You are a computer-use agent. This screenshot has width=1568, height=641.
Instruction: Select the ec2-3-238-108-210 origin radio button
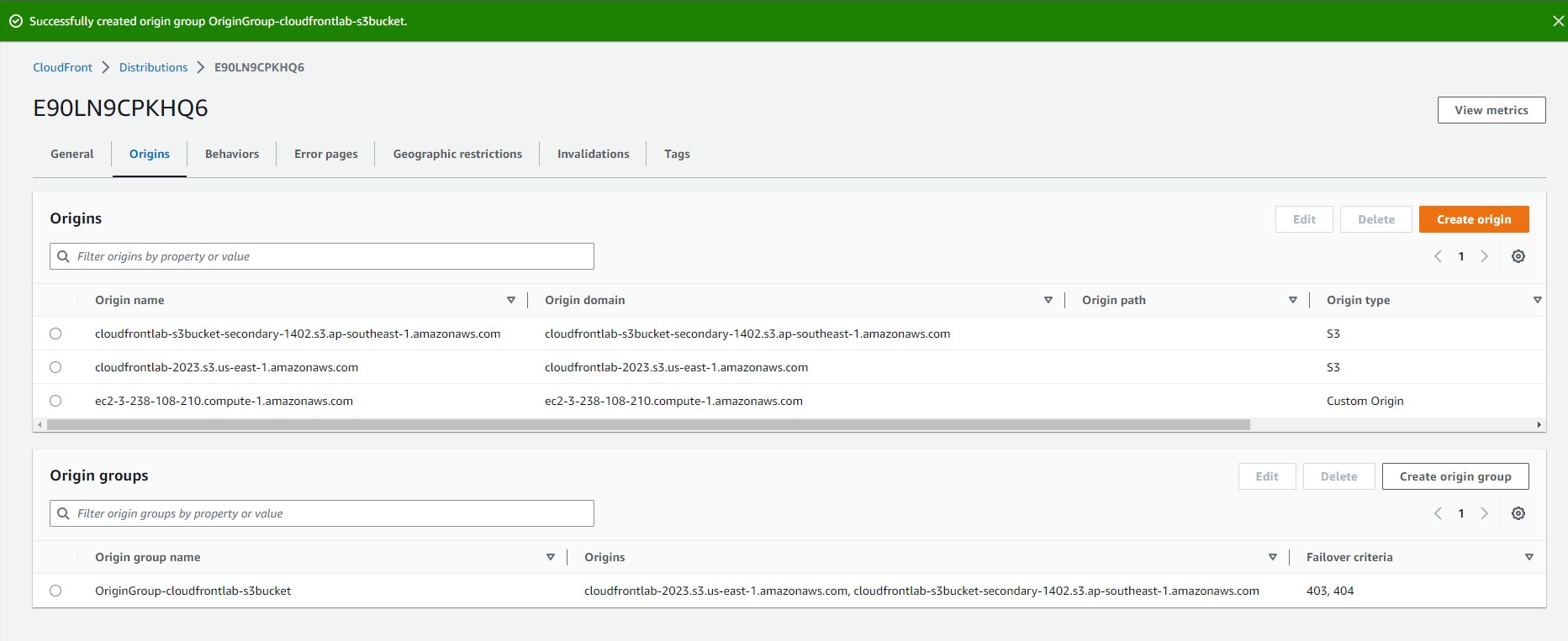pos(55,401)
